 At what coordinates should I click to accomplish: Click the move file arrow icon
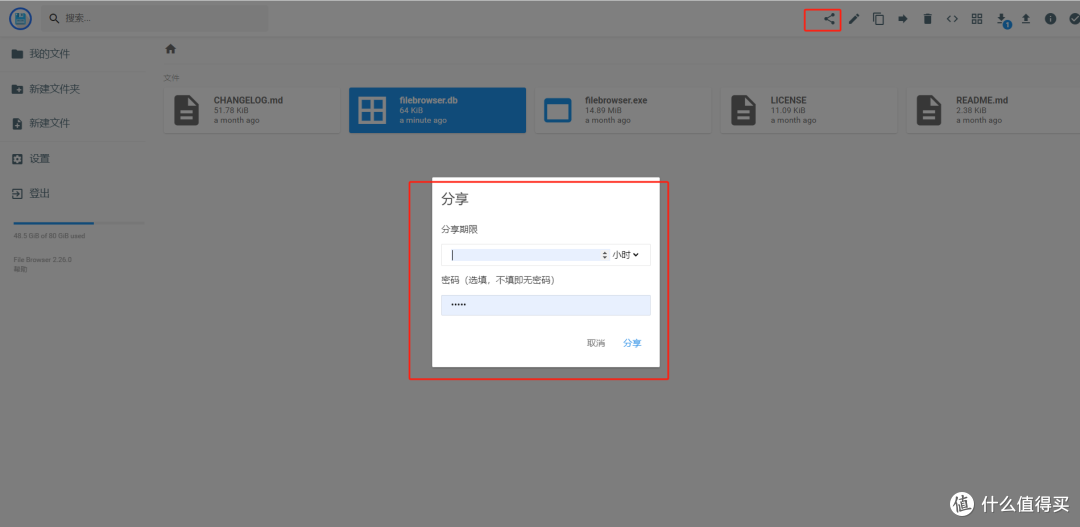(x=903, y=19)
